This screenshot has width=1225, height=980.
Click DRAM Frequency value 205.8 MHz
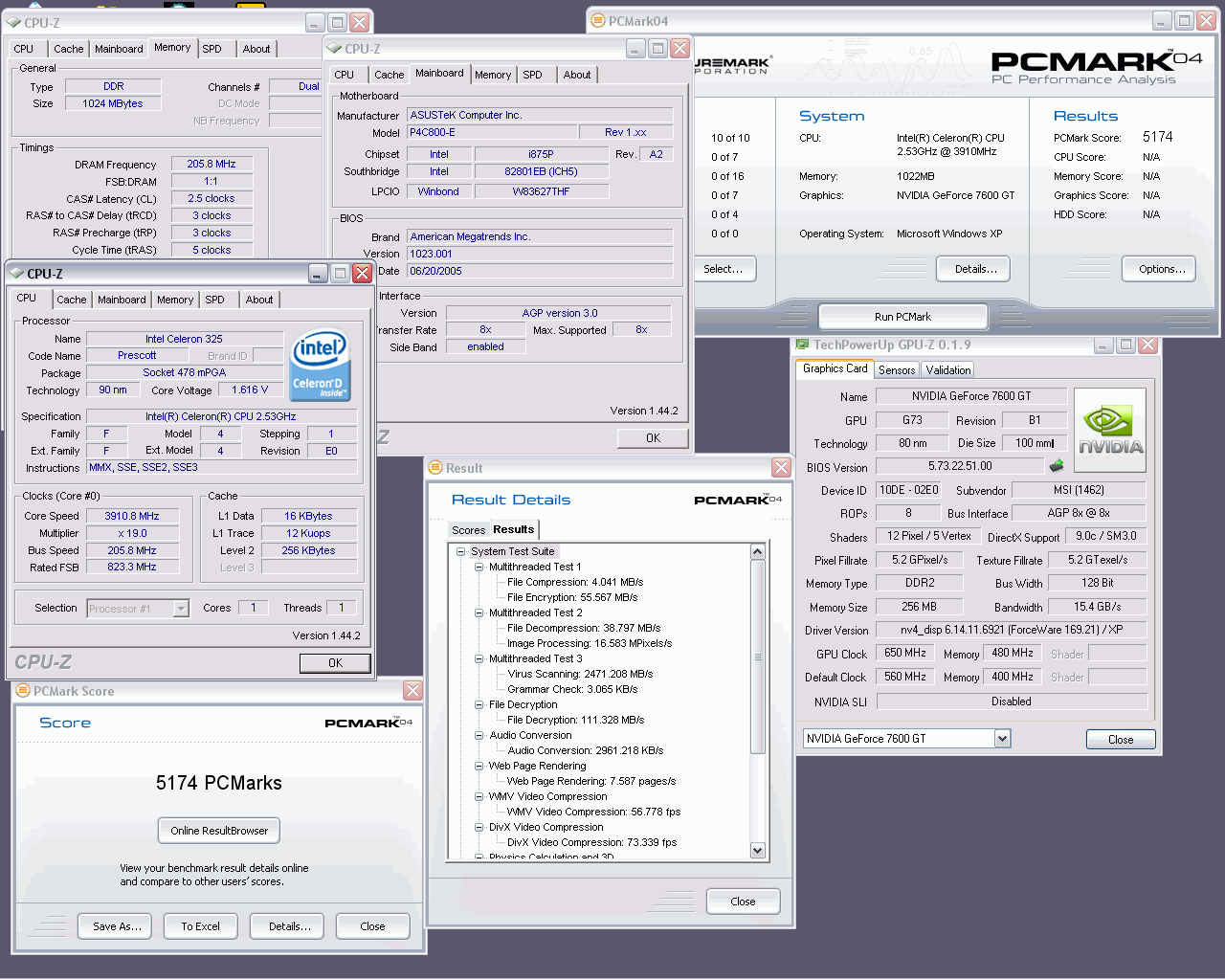click(212, 164)
